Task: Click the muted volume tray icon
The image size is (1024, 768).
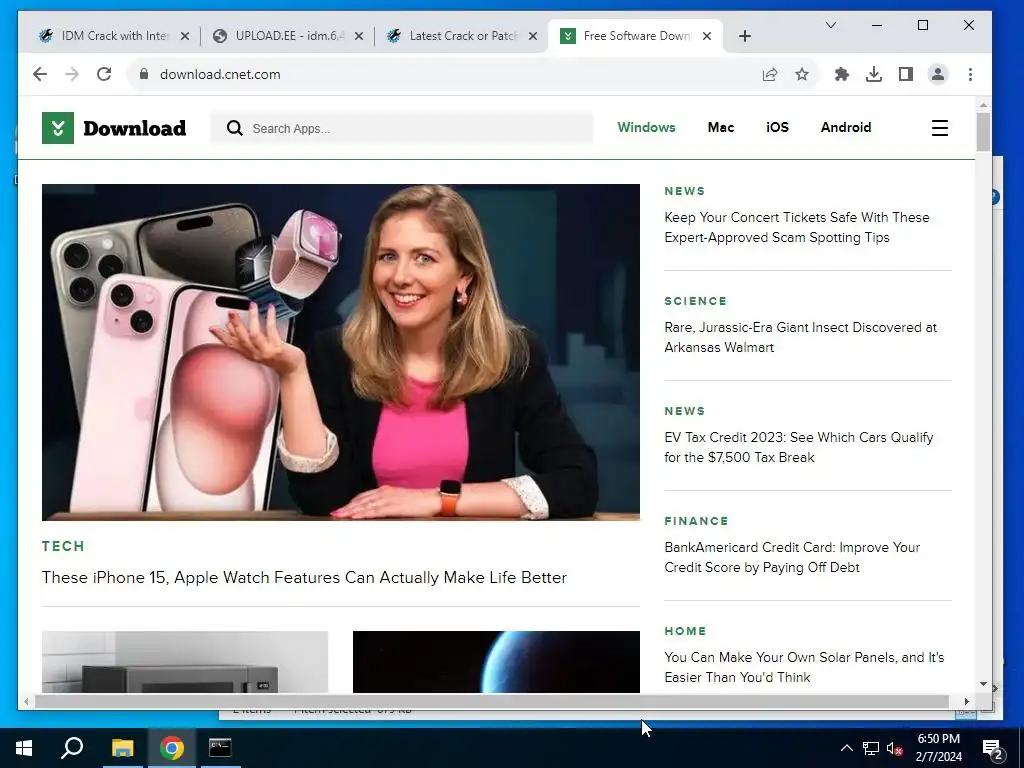Action: 895,748
